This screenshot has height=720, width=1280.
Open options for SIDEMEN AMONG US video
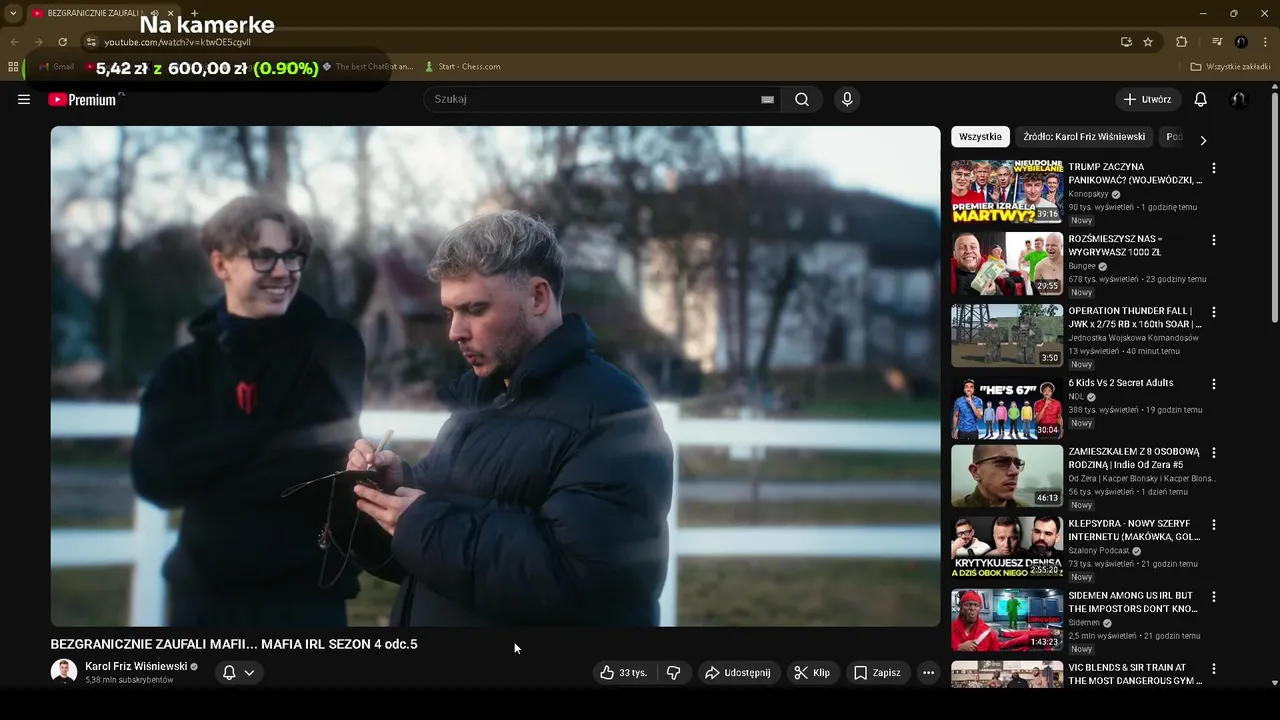point(1214,596)
